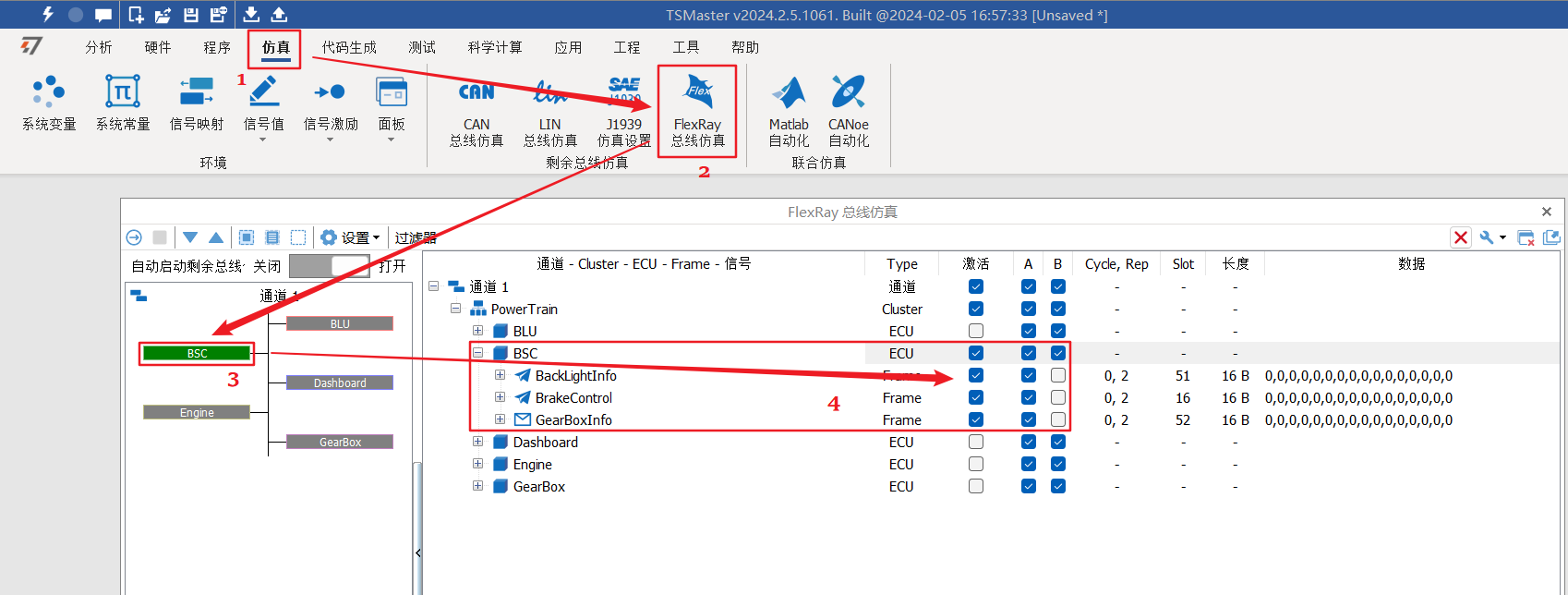The height and width of the screenshot is (595, 1568).
Task: Open 系统常量 system constants
Action: click(123, 103)
